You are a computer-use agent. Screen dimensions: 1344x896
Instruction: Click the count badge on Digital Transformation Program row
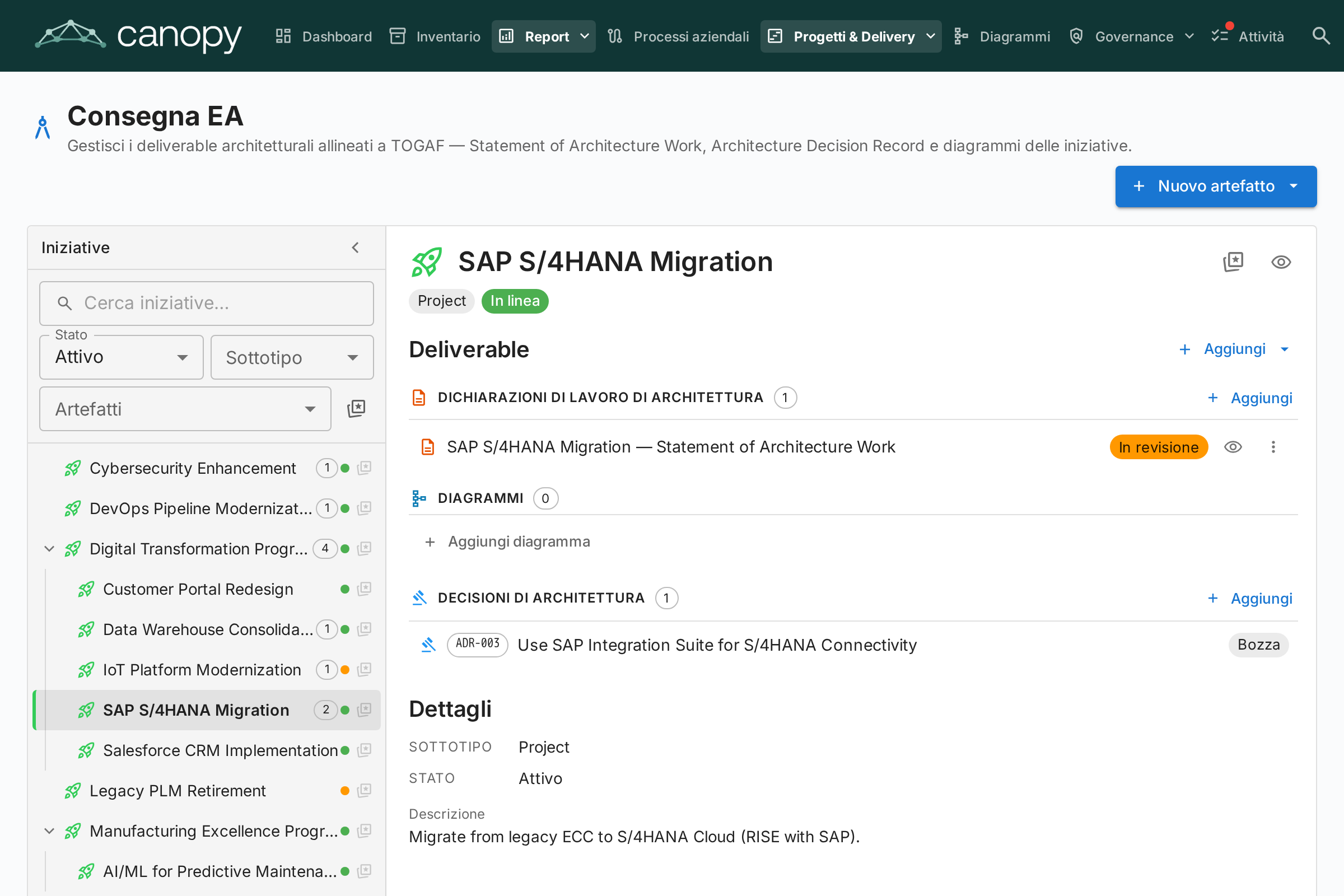tap(325, 549)
